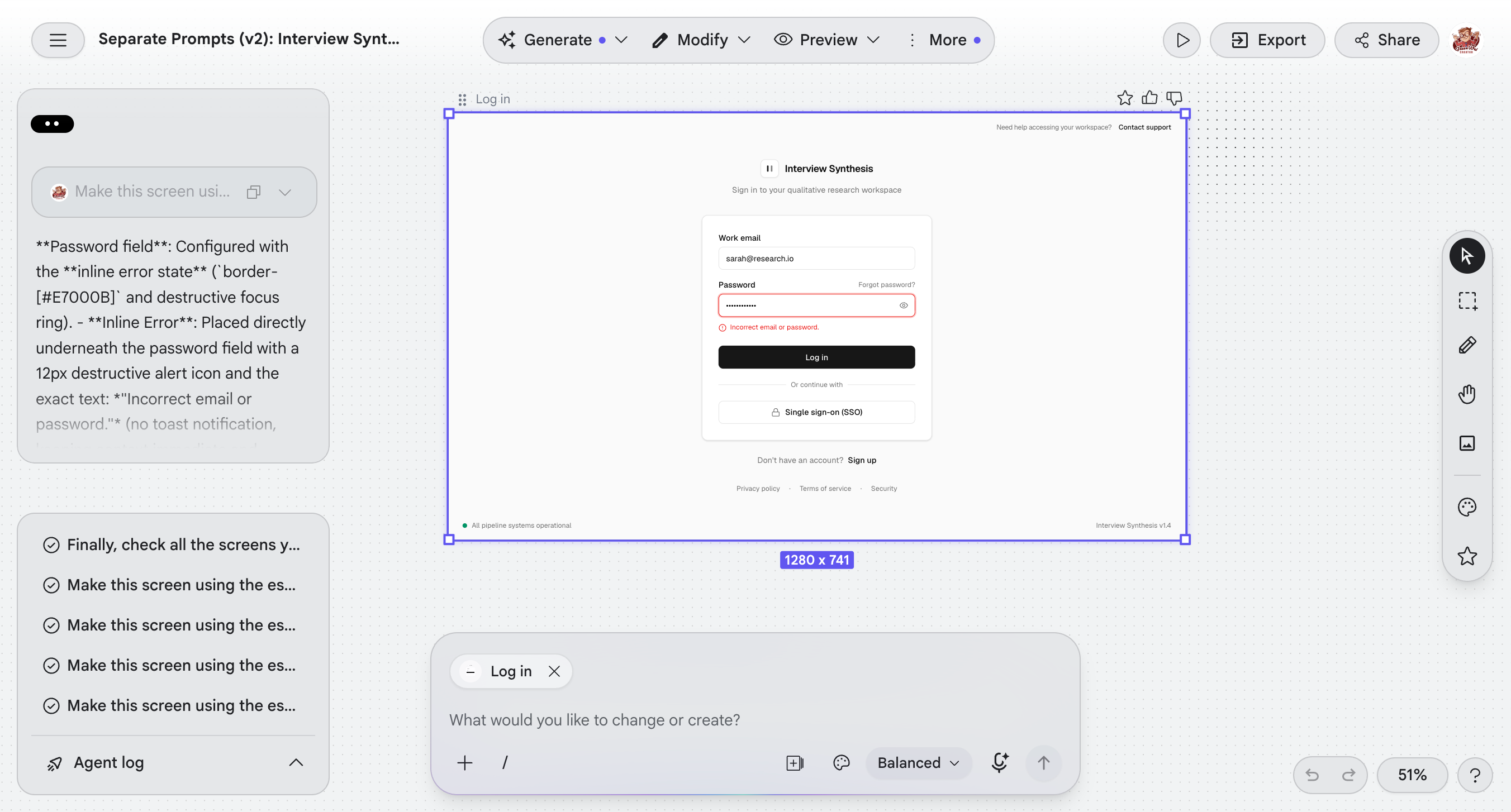Viewport: 1511px width, 812px height.
Task: Click the Export button
Action: point(1267,40)
